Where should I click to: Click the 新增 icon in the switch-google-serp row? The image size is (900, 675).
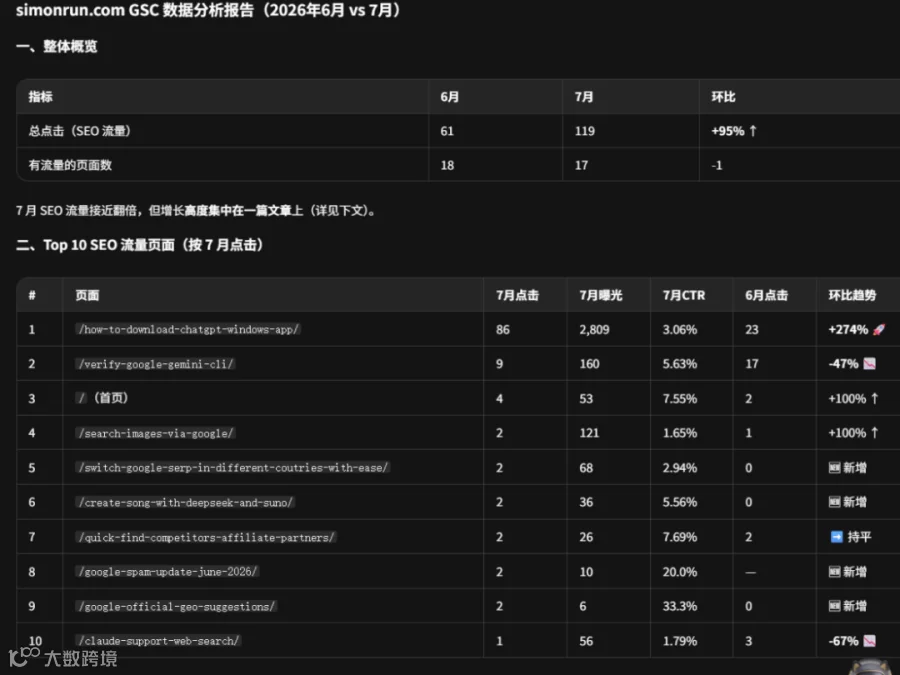[835, 468]
